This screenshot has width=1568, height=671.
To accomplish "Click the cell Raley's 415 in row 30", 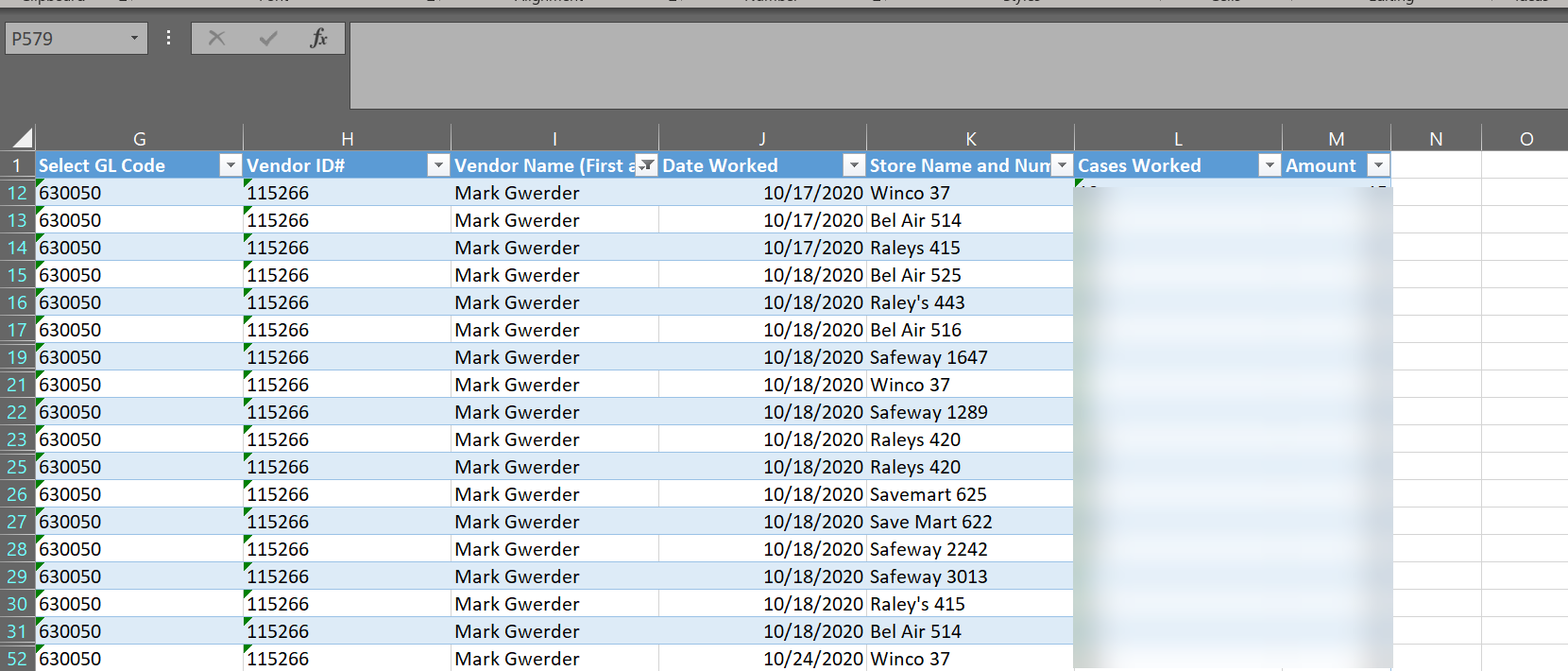I will click(970, 604).
